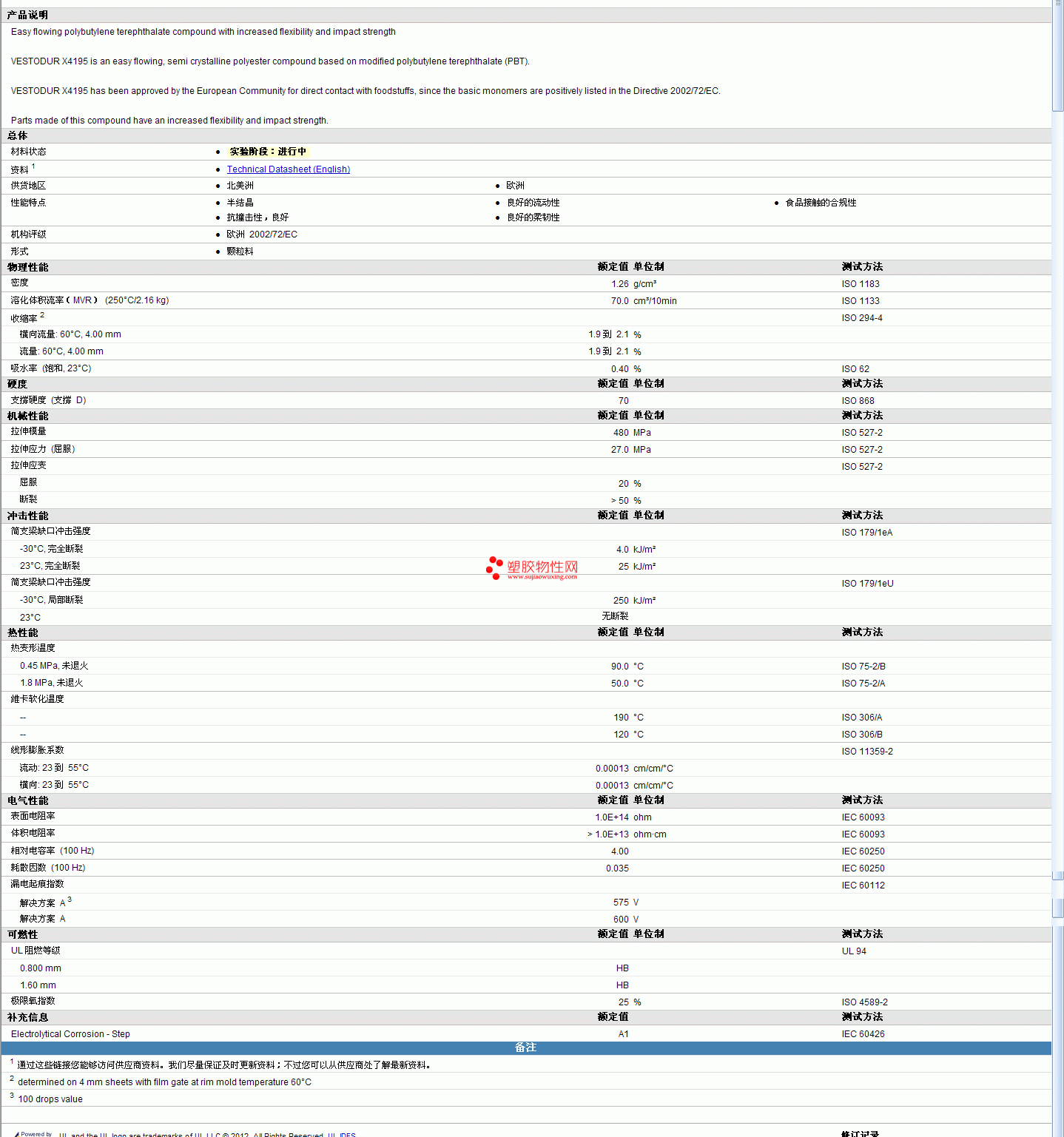Click the Electrolytical Corrosion - Step label
This screenshot has width=1064, height=1137.
70,1034
